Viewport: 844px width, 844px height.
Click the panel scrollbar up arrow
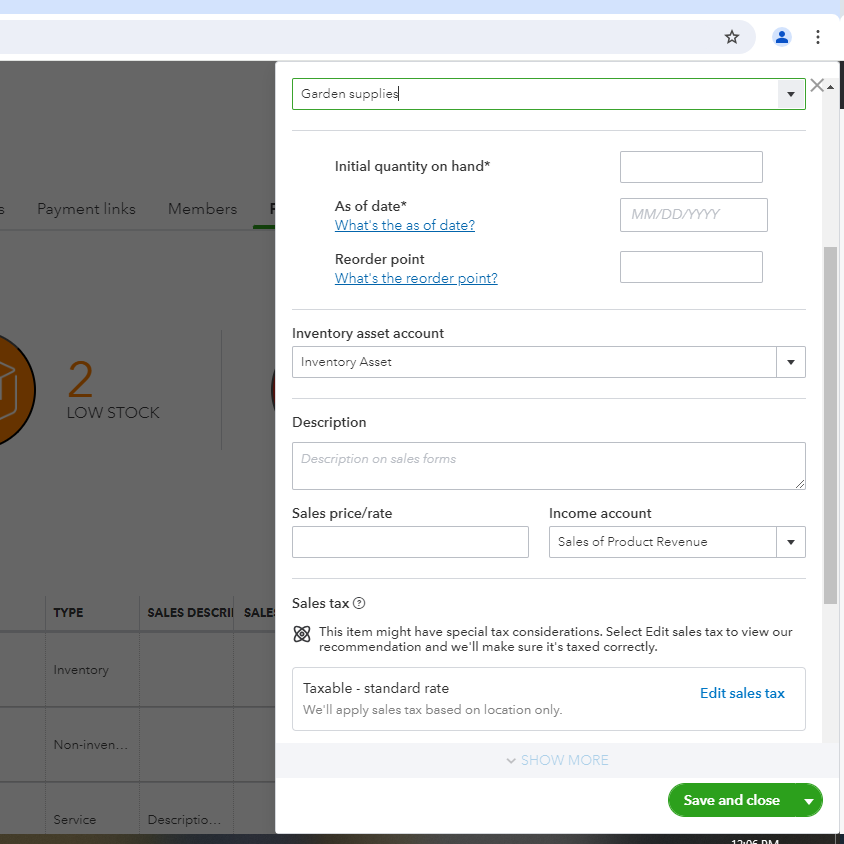831,87
